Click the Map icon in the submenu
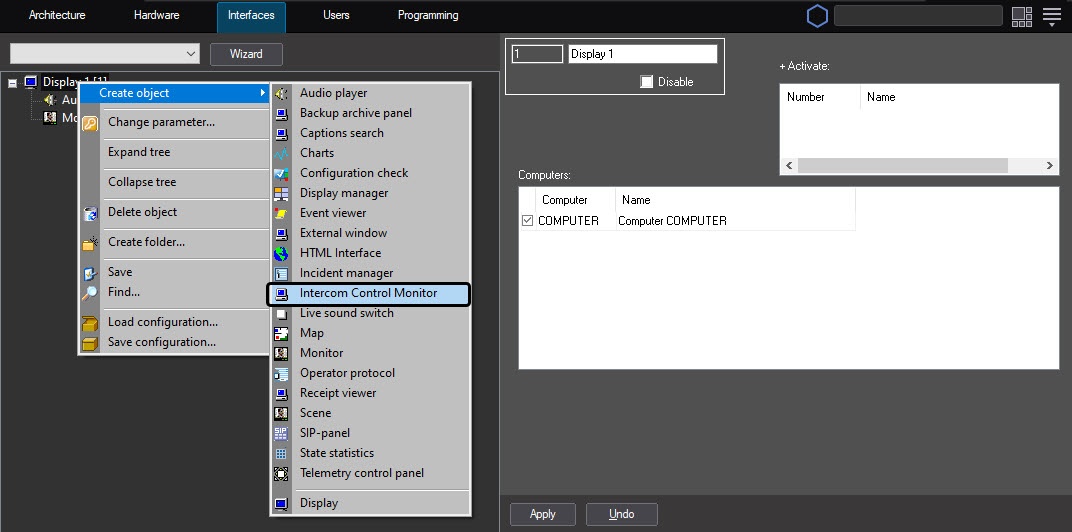Screen dimensions: 1072x532 [x=281, y=333]
